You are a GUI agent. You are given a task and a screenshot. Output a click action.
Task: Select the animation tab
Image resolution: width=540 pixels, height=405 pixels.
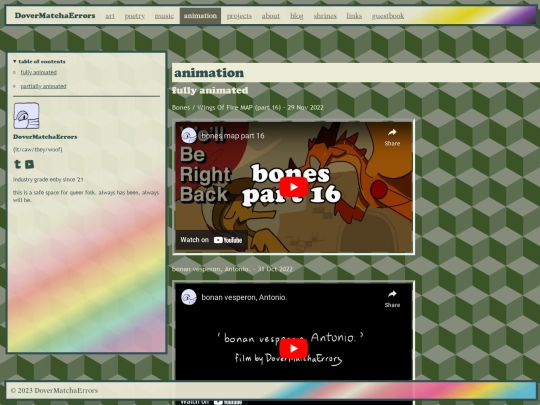click(200, 16)
